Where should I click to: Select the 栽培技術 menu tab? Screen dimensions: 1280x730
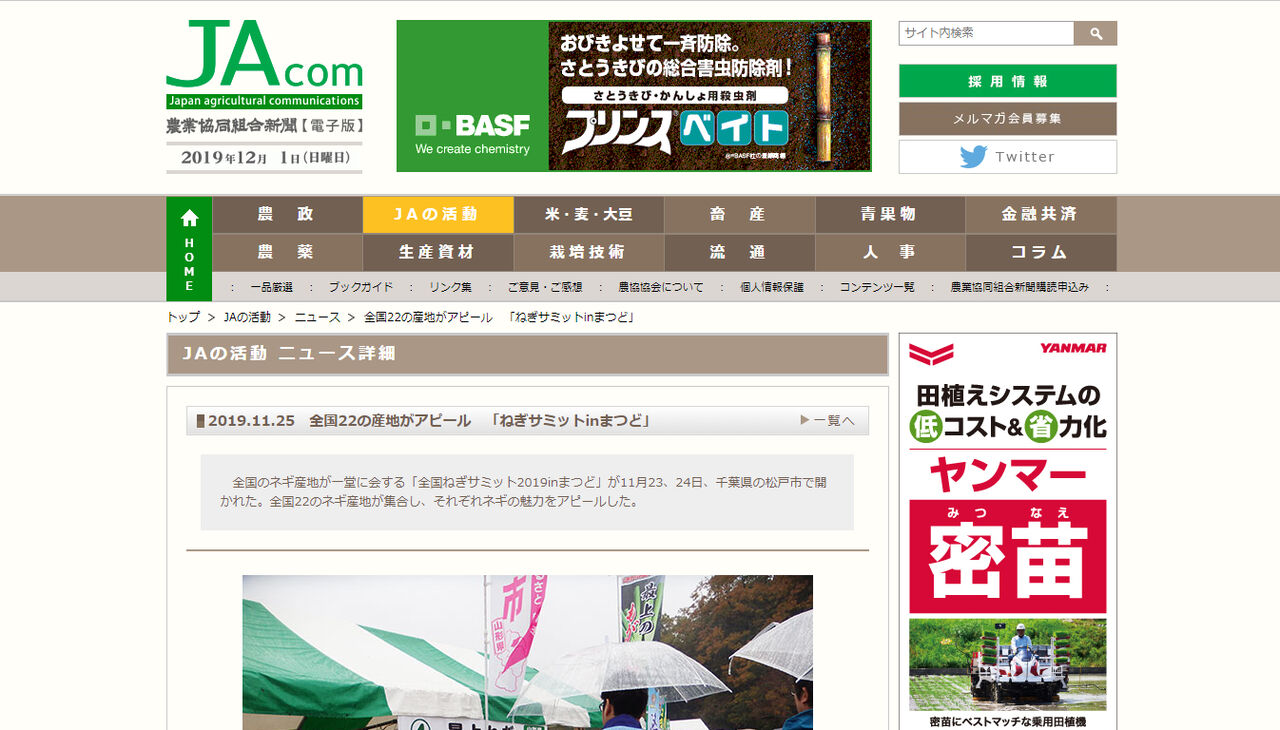(589, 252)
